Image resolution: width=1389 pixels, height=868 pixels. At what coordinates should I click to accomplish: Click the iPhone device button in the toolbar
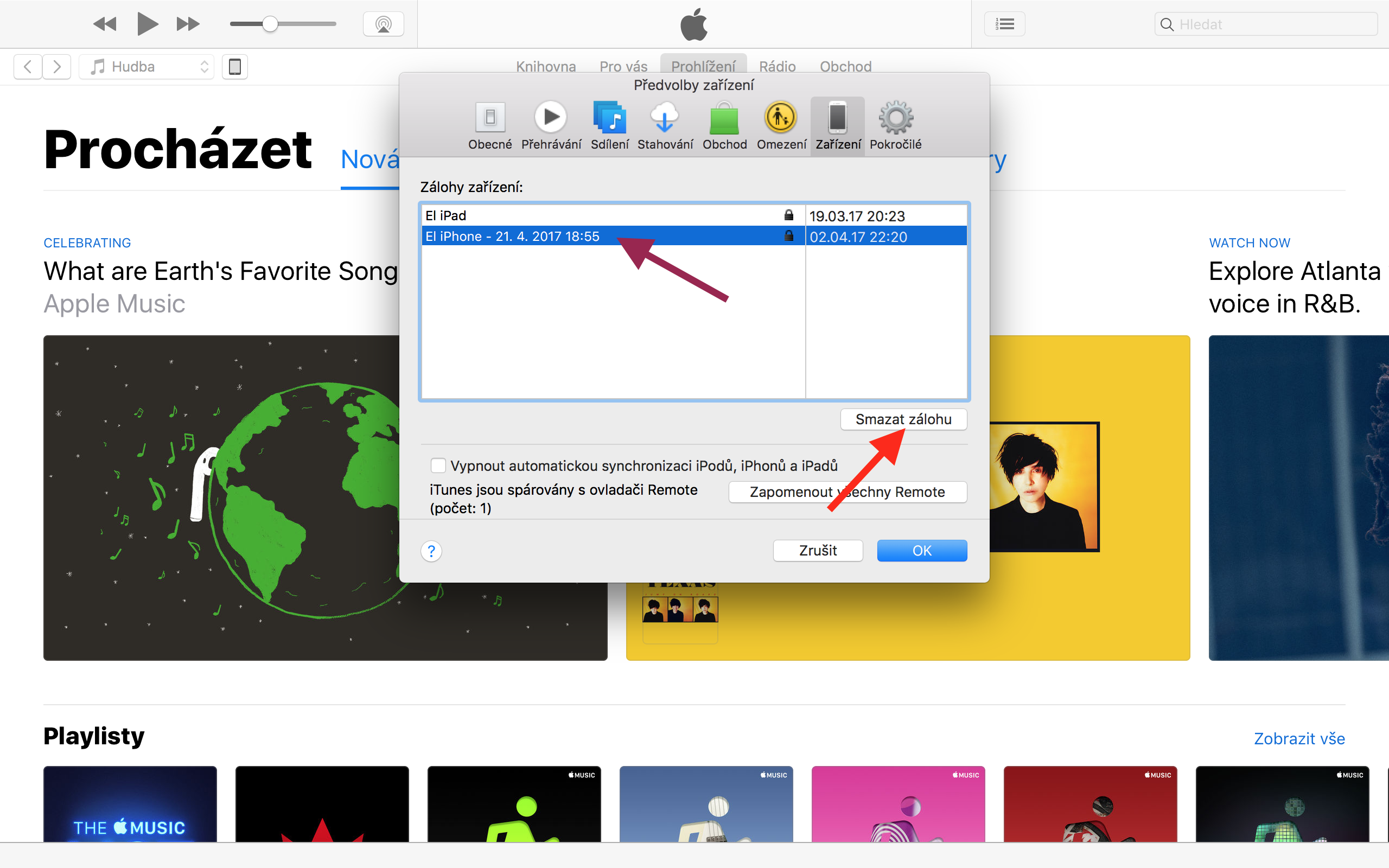(235, 67)
